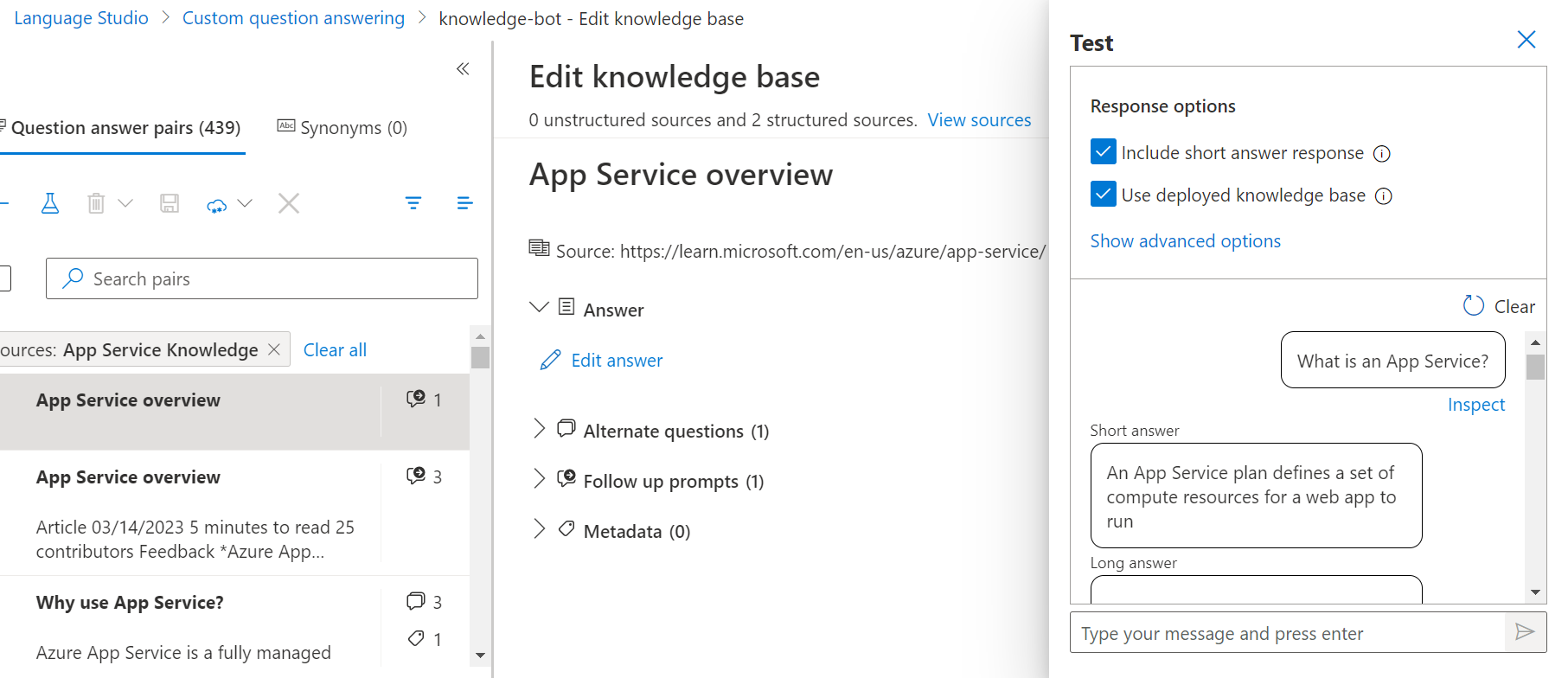This screenshot has width=1568, height=678.
Task: Uncheck Include short answer response
Action: coord(1103,152)
